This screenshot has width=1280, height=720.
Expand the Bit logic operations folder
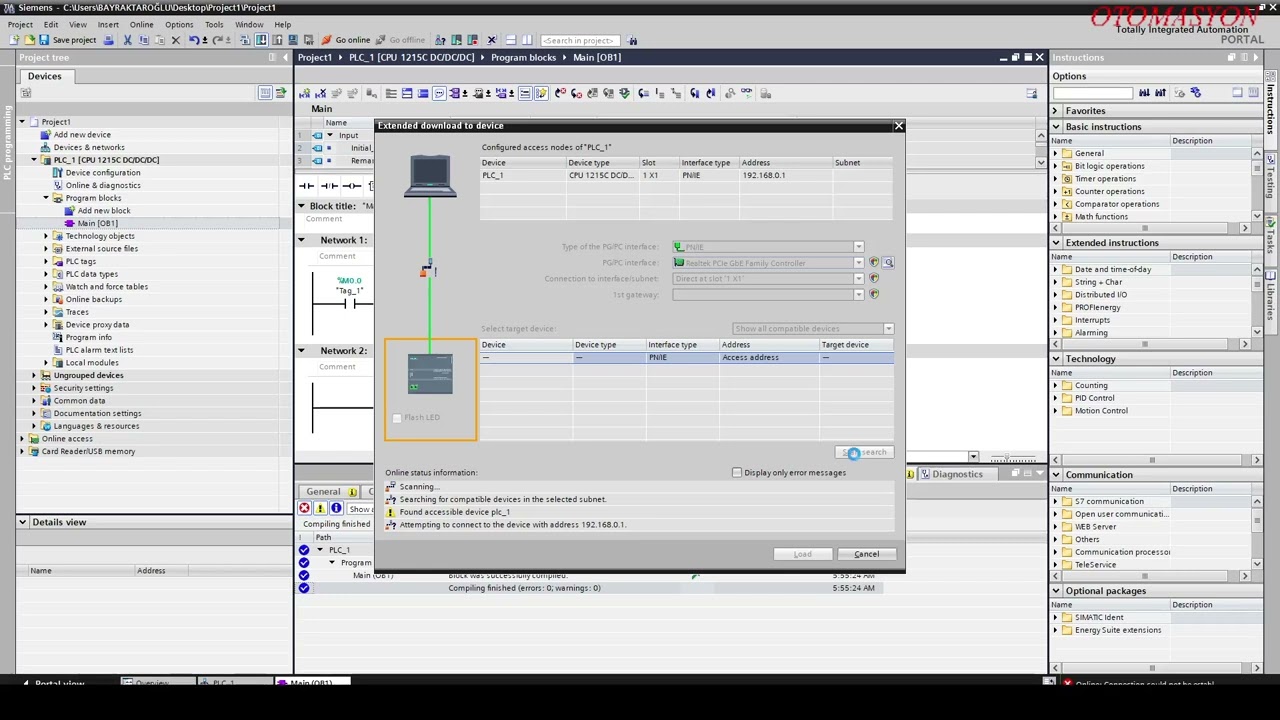pyautogui.click(x=1055, y=166)
